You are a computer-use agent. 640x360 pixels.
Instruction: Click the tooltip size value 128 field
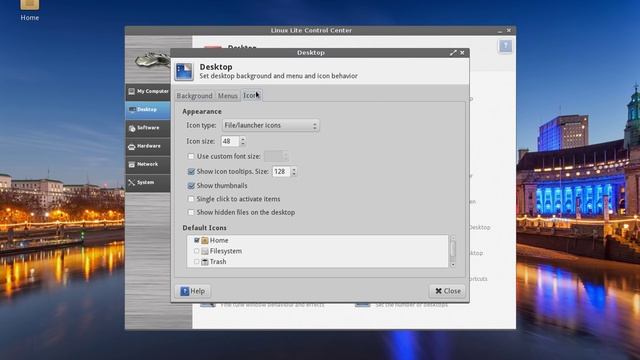[281, 171]
